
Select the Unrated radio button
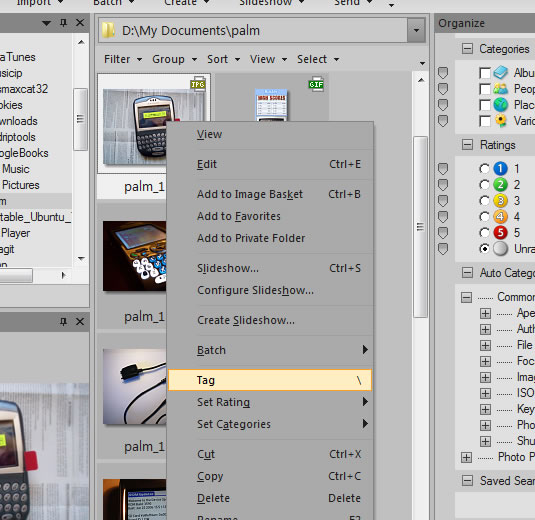pyautogui.click(x=484, y=249)
